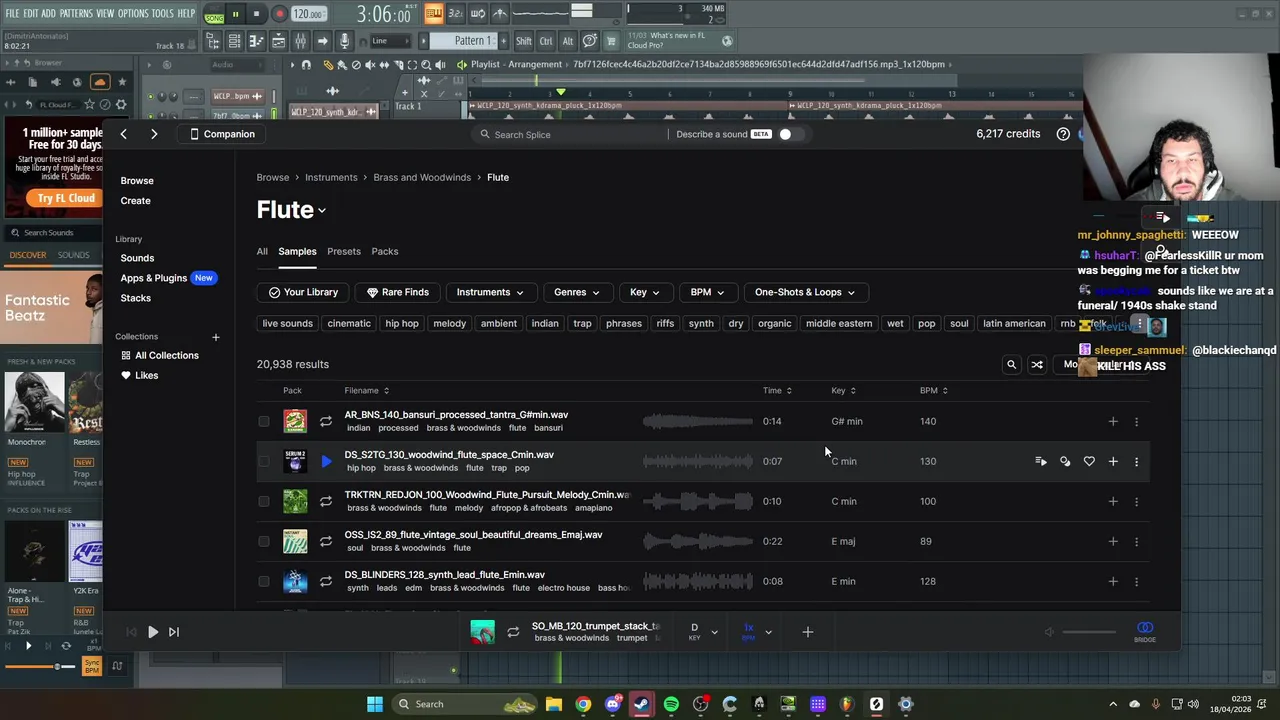Toggle loop icon on AR_BNS_140 bansuri row
Viewport: 1280px width, 720px height.
coord(326,421)
